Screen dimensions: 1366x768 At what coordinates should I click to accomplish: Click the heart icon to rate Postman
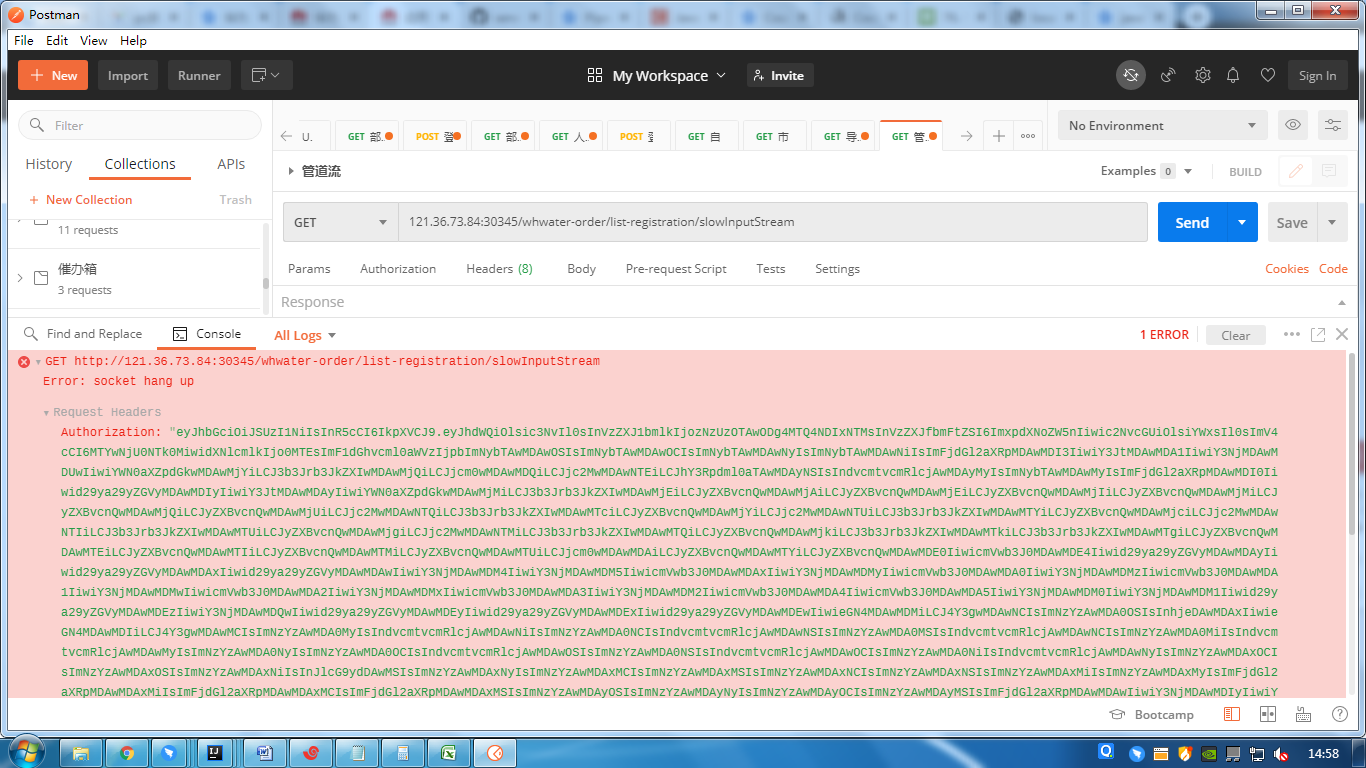click(x=1266, y=74)
